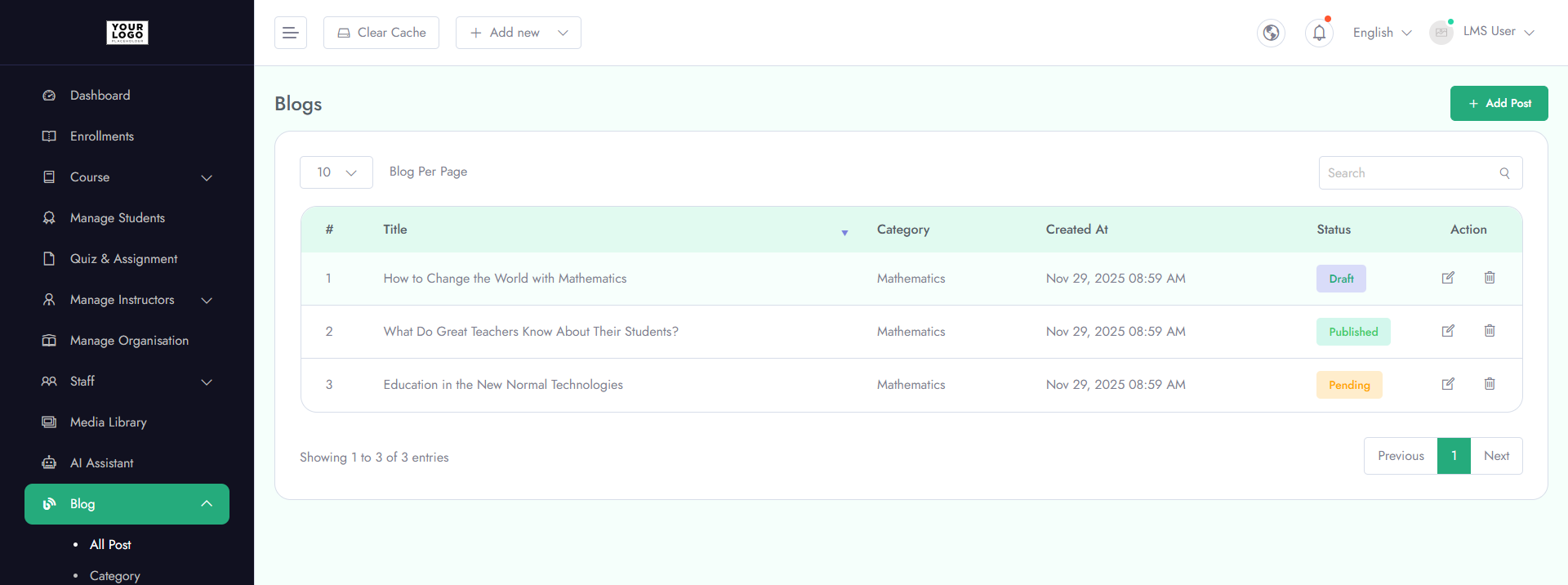Go to Enrollments page
The width and height of the screenshot is (1568, 585).
click(x=102, y=136)
